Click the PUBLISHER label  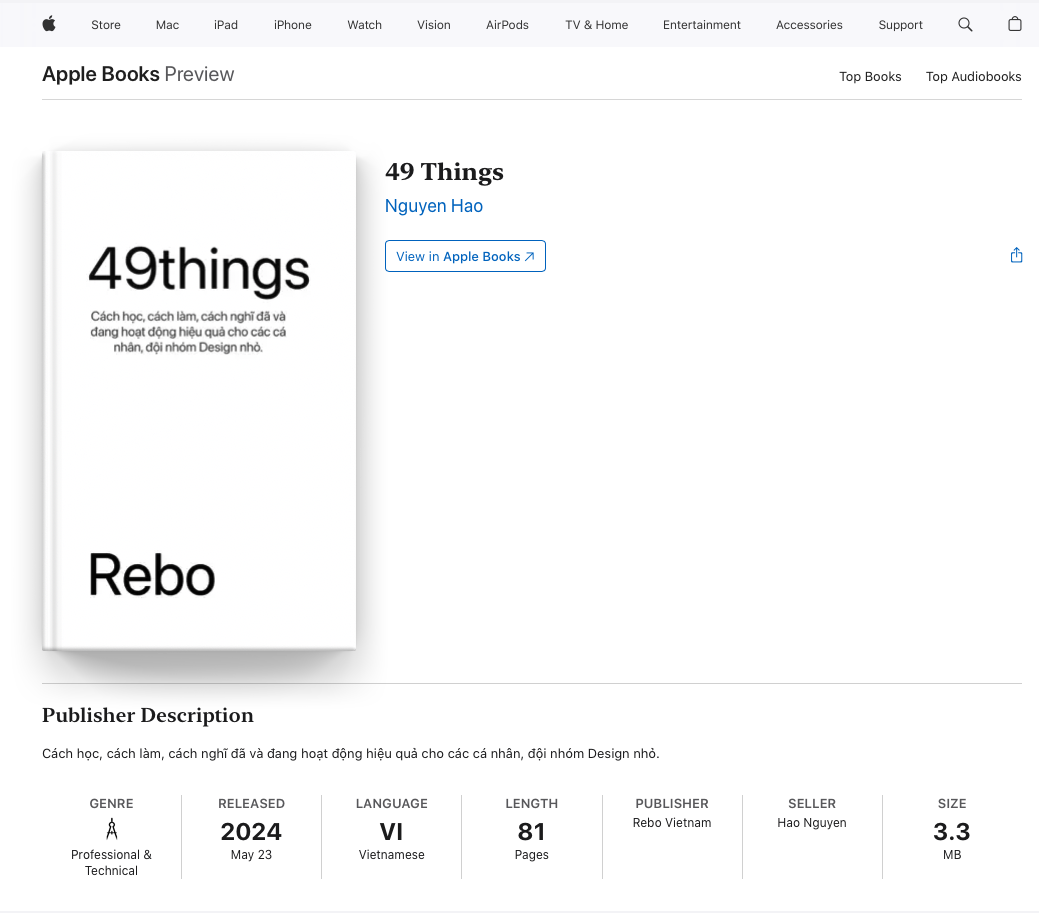pos(672,804)
